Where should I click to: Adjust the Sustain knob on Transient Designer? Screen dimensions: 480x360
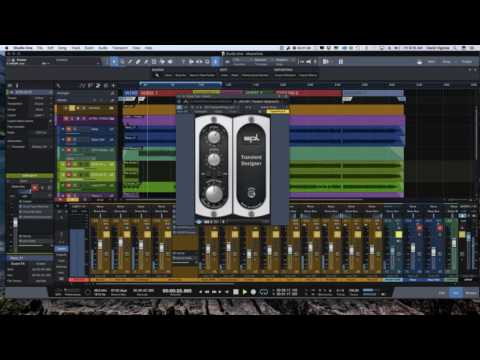214,160
